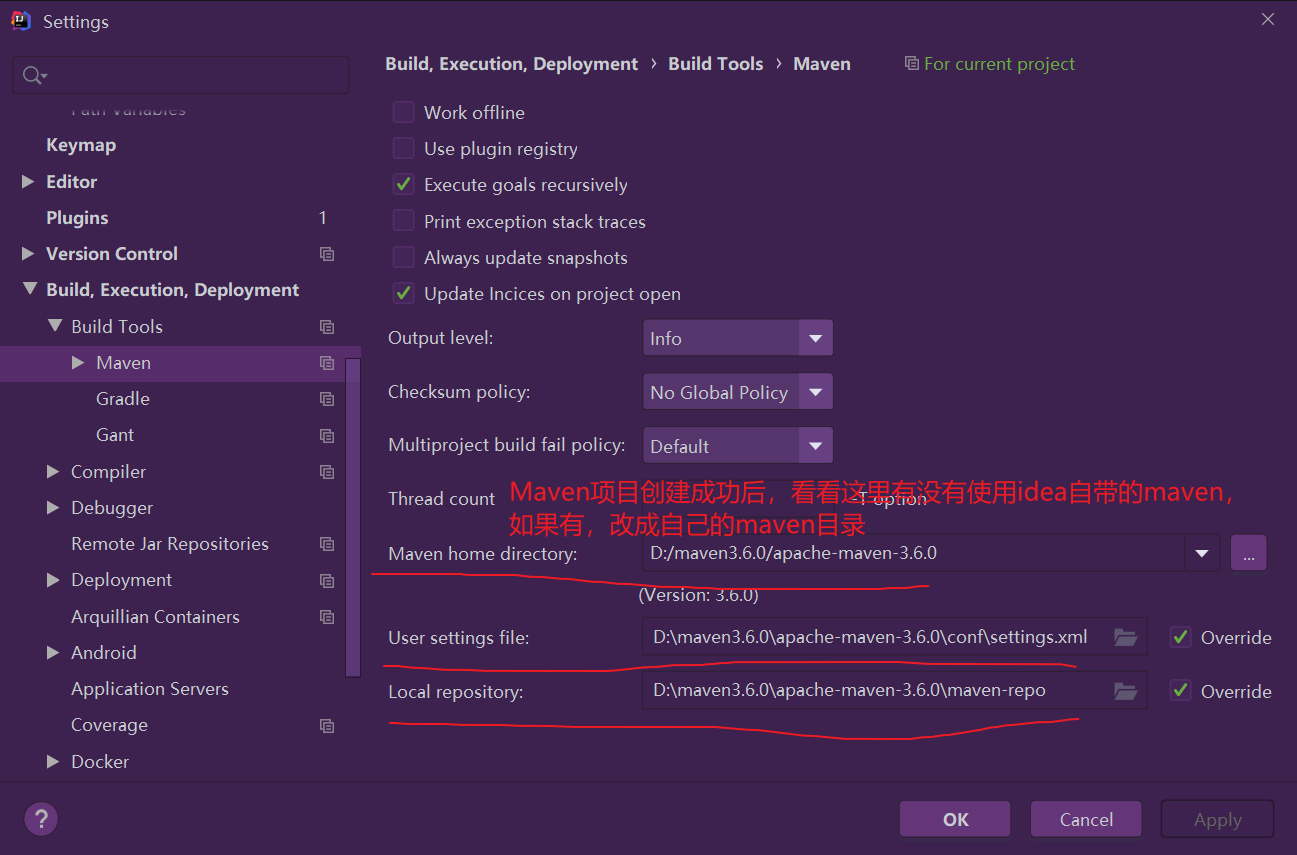Viewport: 1297px width, 855px height.
Task: Toggle Always update snapshots checkbox
Action: 403,257
